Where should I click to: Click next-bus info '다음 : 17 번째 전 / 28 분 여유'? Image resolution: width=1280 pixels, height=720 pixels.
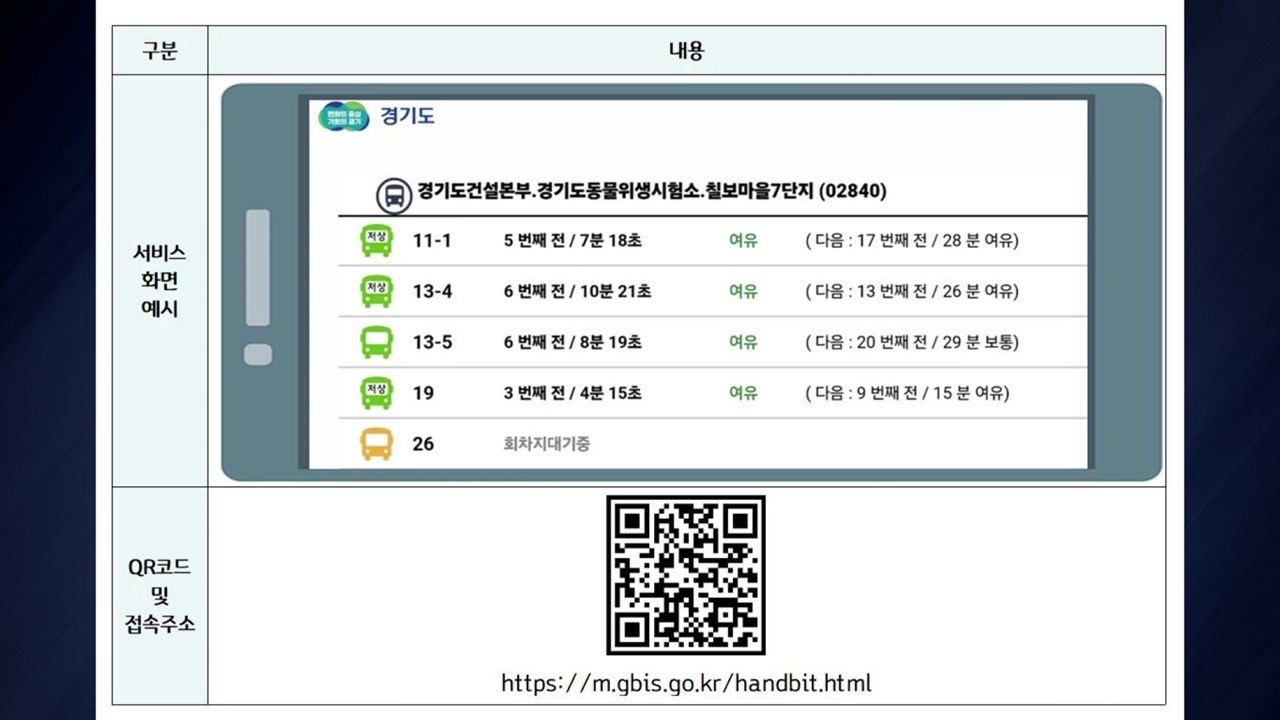click(912, 241)
